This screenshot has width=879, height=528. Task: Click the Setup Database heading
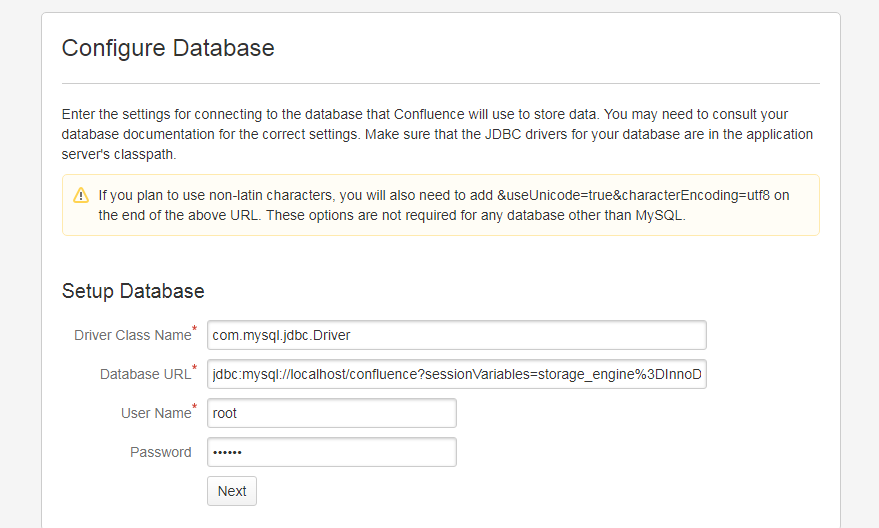tap(133, 291)
